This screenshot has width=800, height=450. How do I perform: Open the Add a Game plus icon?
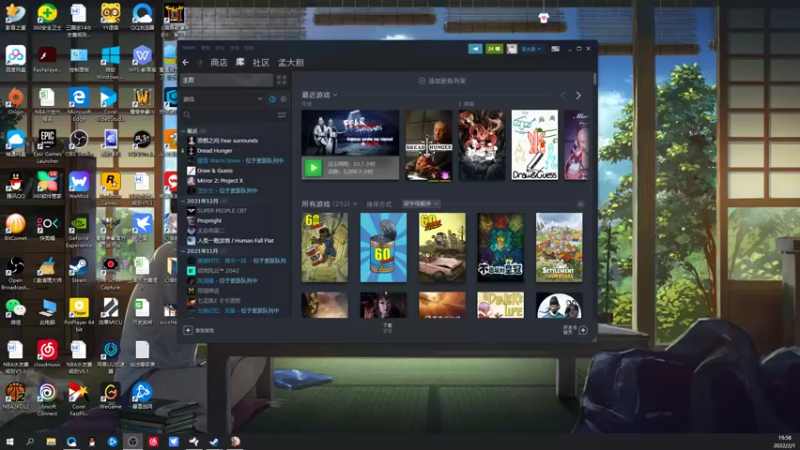click(x=188, y=330)
